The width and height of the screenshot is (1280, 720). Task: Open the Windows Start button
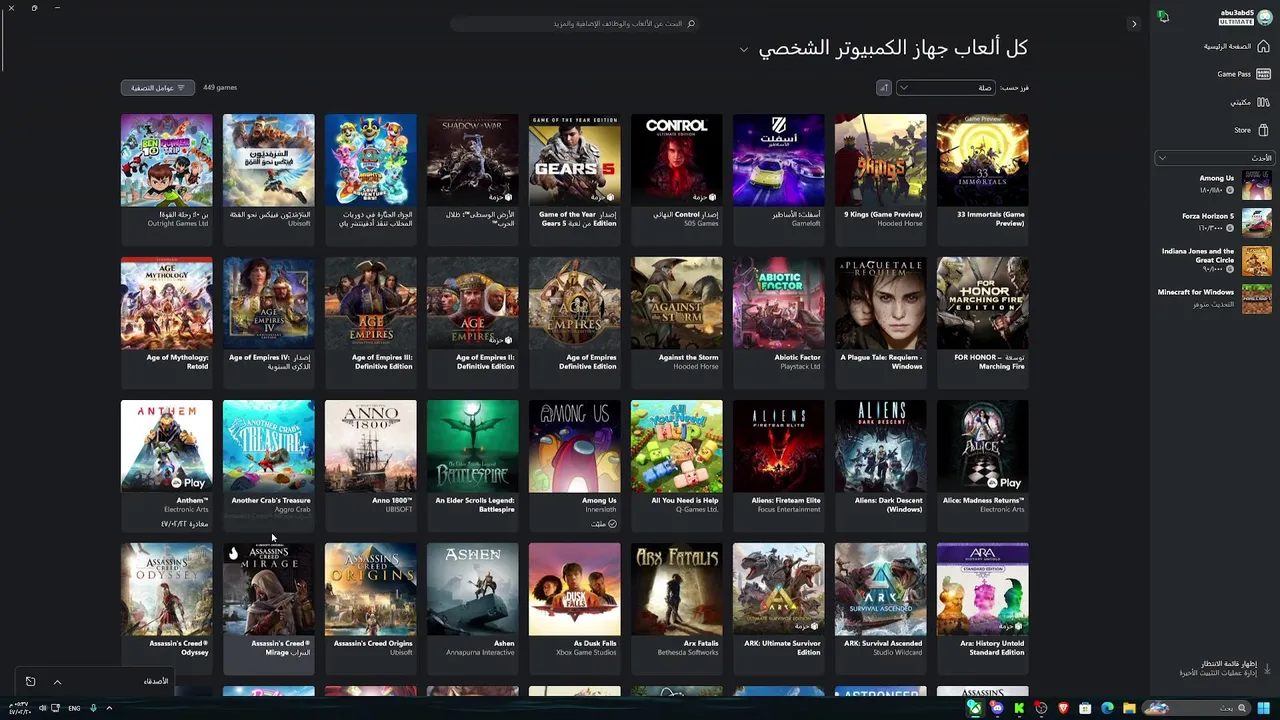[x=1263, y=708]
